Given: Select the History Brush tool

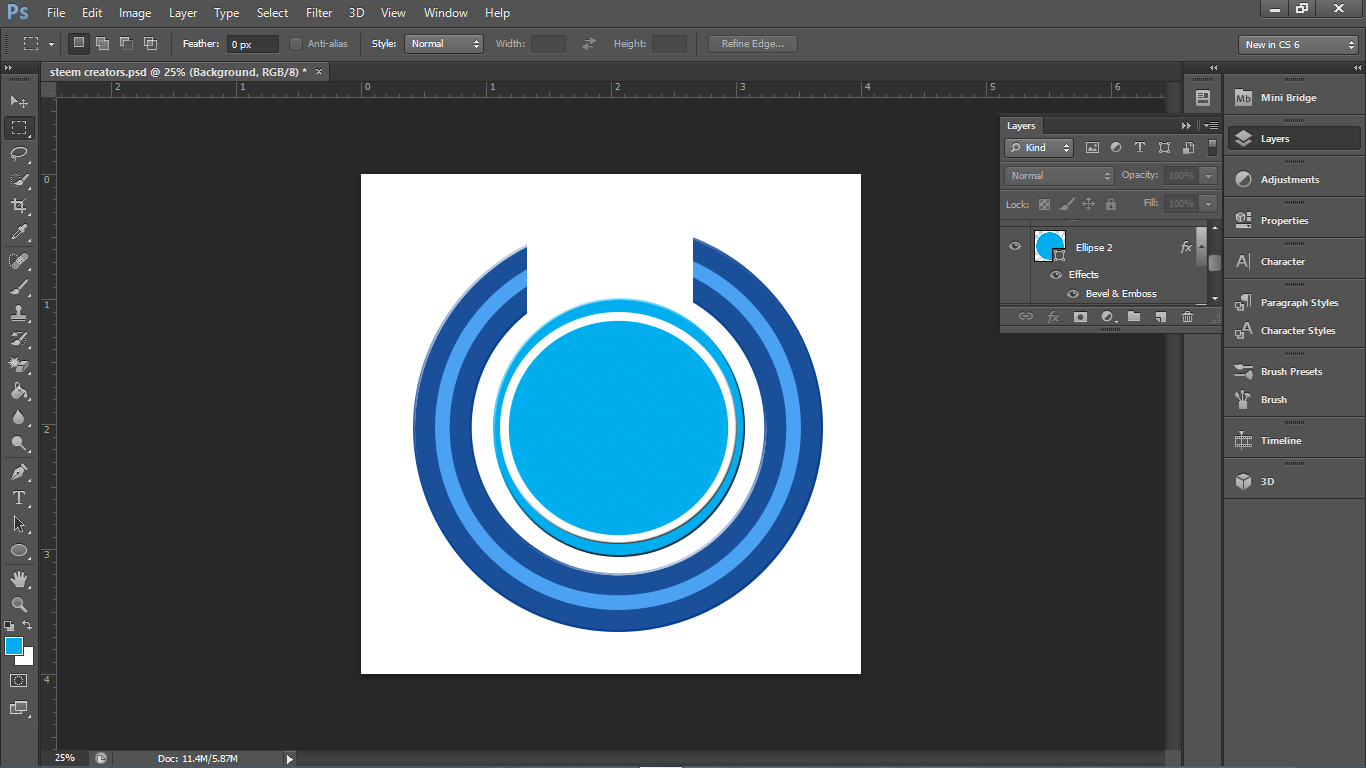Looking at the screenshot, I should pos(19,339).
